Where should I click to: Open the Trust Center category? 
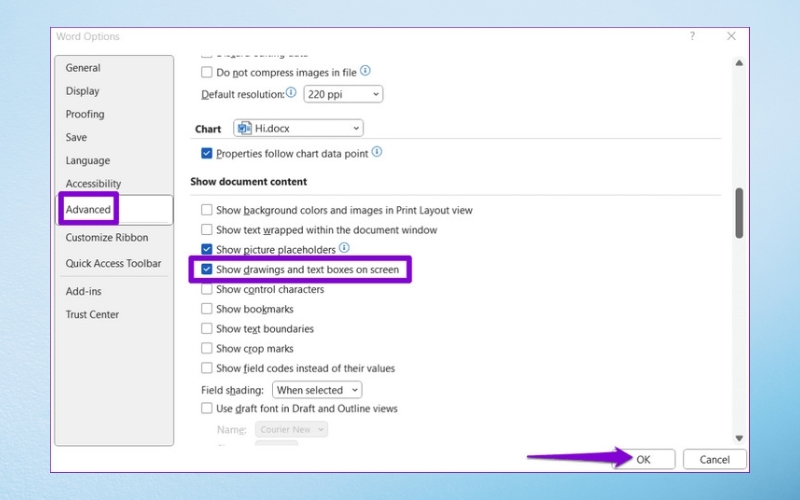(92, 314)
